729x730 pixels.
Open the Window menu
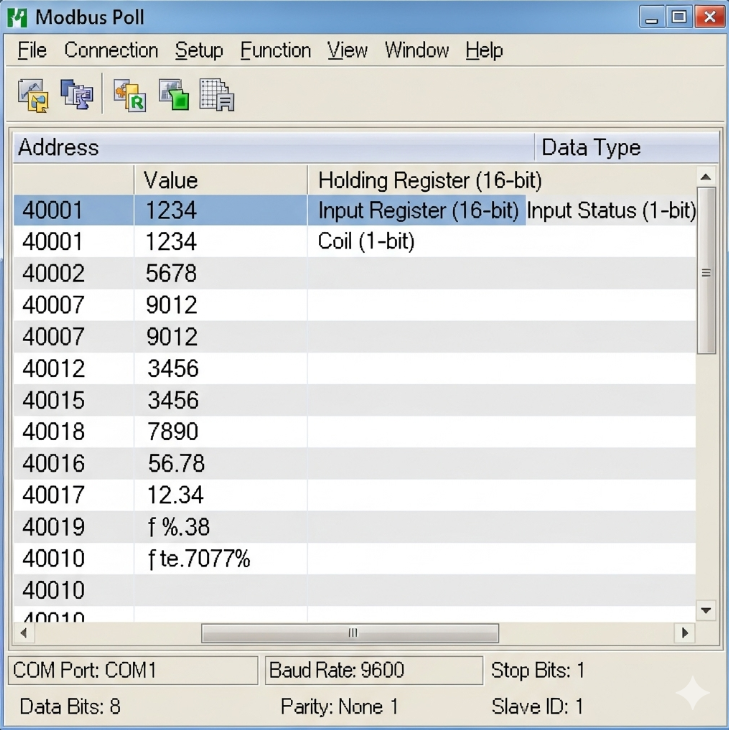(417, 50)
